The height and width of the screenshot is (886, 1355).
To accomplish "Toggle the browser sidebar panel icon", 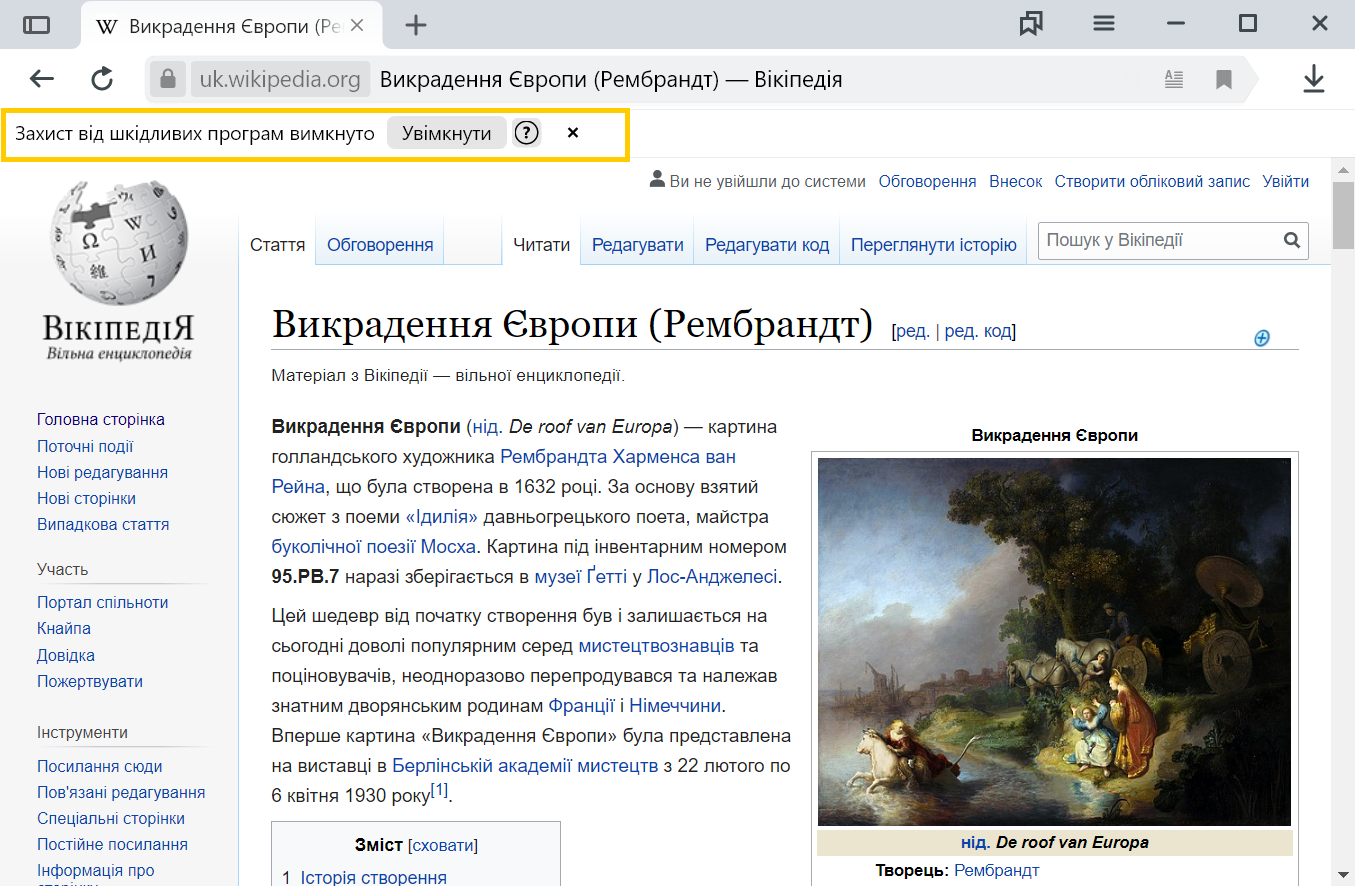I will (x=37, y=25).
